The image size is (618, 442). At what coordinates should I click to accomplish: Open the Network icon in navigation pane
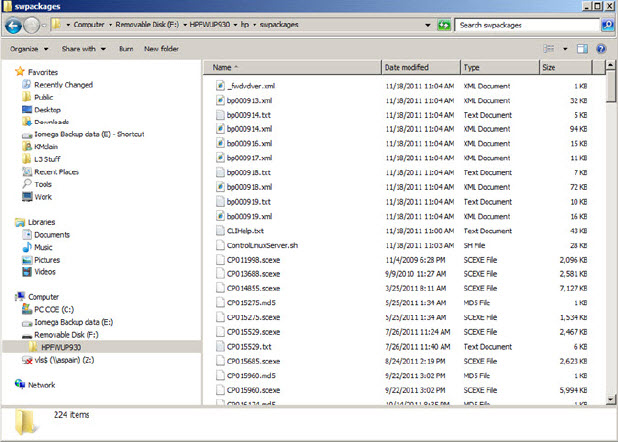20,384
